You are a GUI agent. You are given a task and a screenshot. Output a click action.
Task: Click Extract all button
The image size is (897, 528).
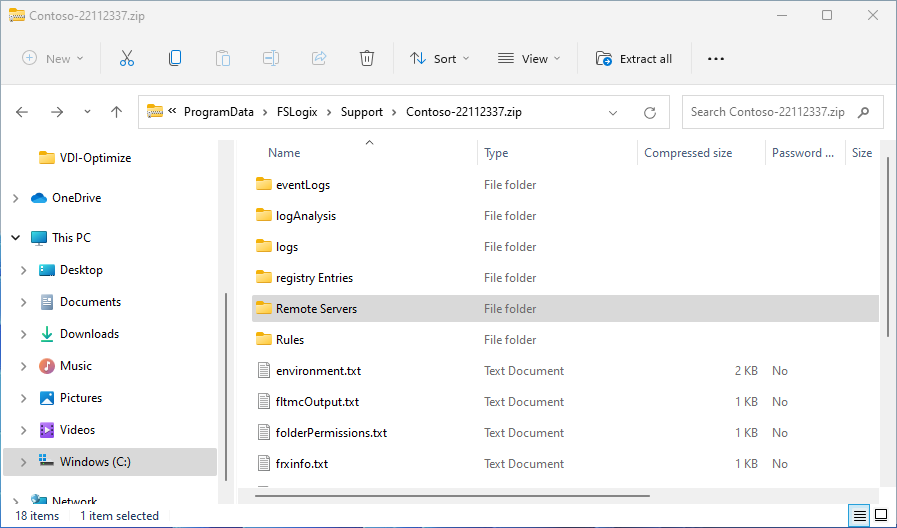point(634,58)
